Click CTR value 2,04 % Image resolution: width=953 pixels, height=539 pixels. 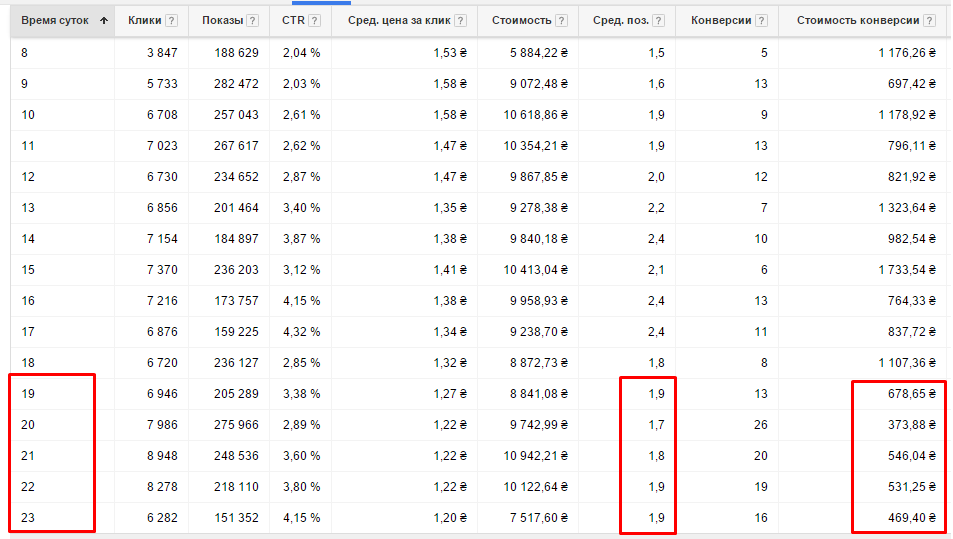[x=301, y=53]
